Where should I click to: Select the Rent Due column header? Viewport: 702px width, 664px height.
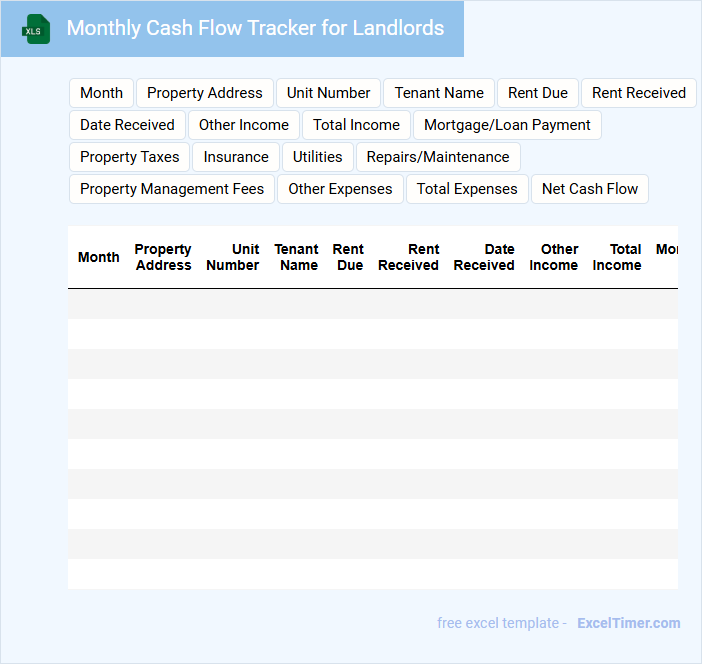point(348,257)
